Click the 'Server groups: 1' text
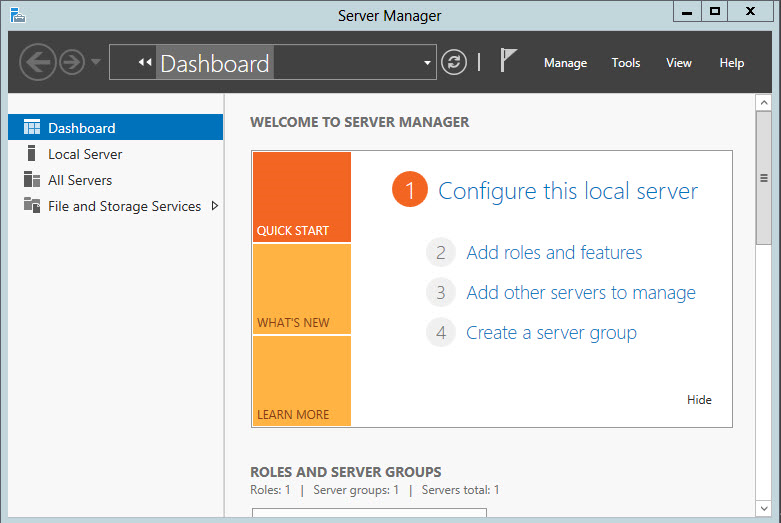This screenshot has width=781, height=523. click(356, 490)
